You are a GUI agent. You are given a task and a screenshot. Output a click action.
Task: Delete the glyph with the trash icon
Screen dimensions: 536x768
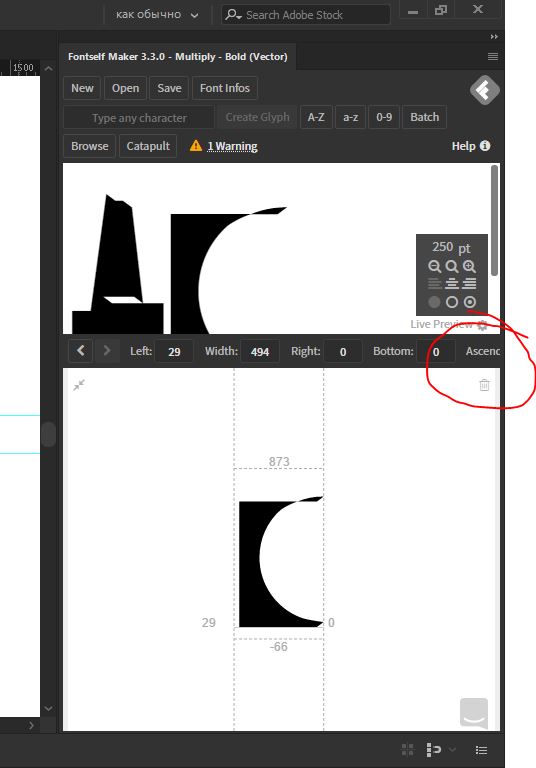point(484,385)
